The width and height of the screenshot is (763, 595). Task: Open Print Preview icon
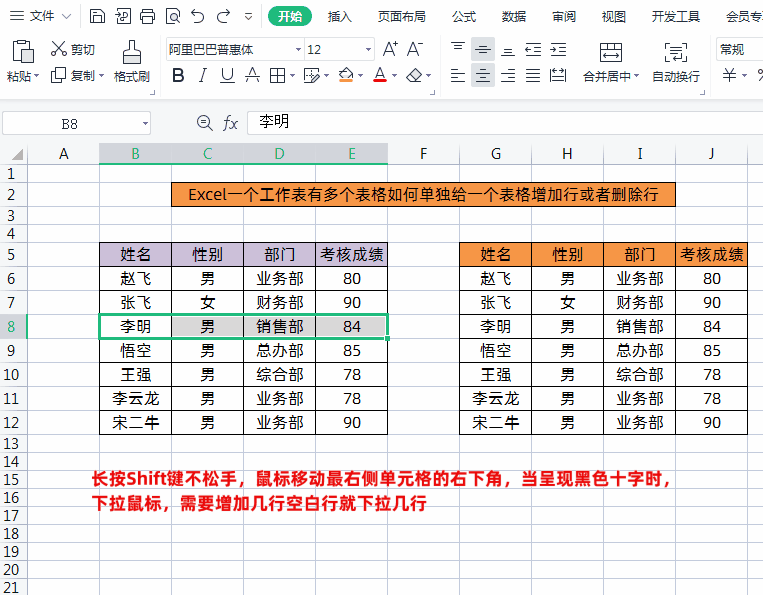[173, 17]
